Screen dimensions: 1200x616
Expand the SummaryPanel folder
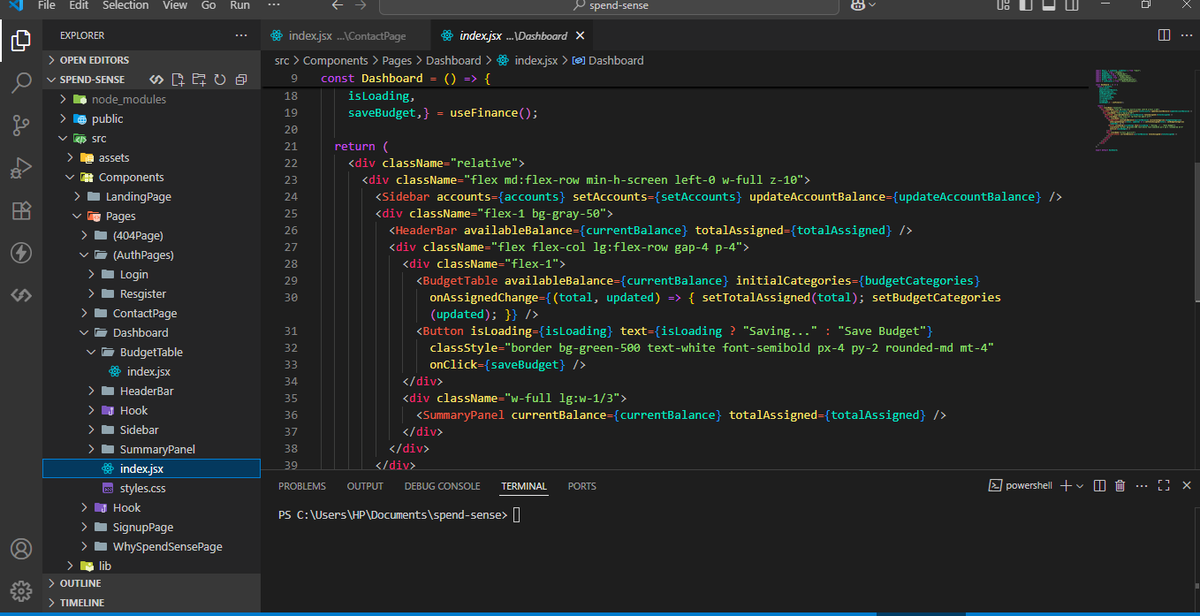pyautogui.click(x=151, y=449)
